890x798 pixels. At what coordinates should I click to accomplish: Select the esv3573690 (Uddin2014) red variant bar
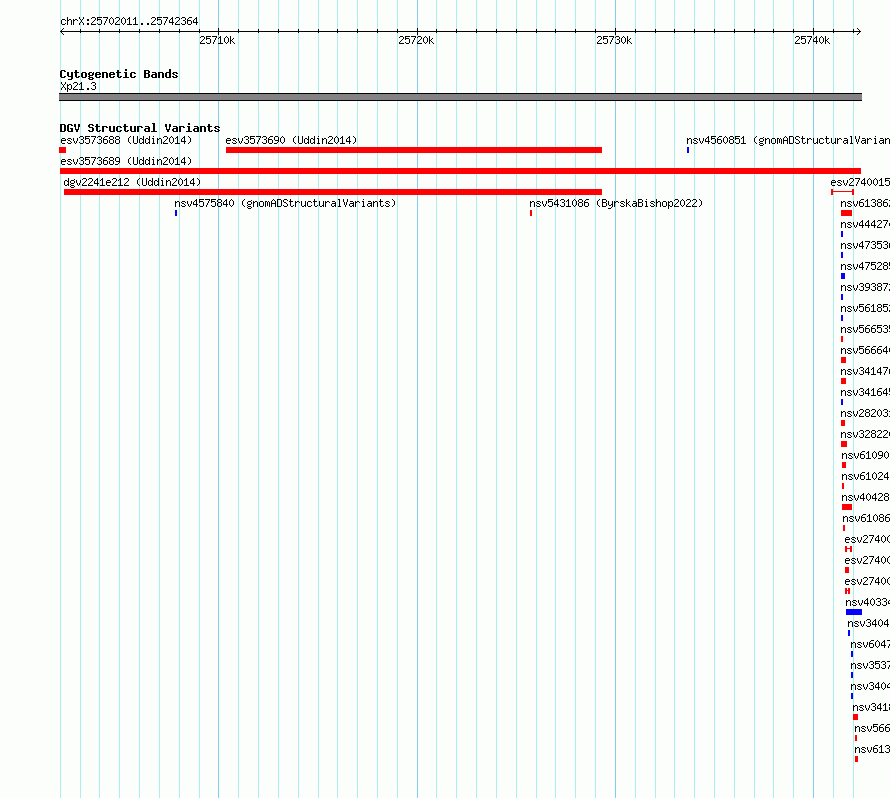pyautogui.click(x=414, y=150)
